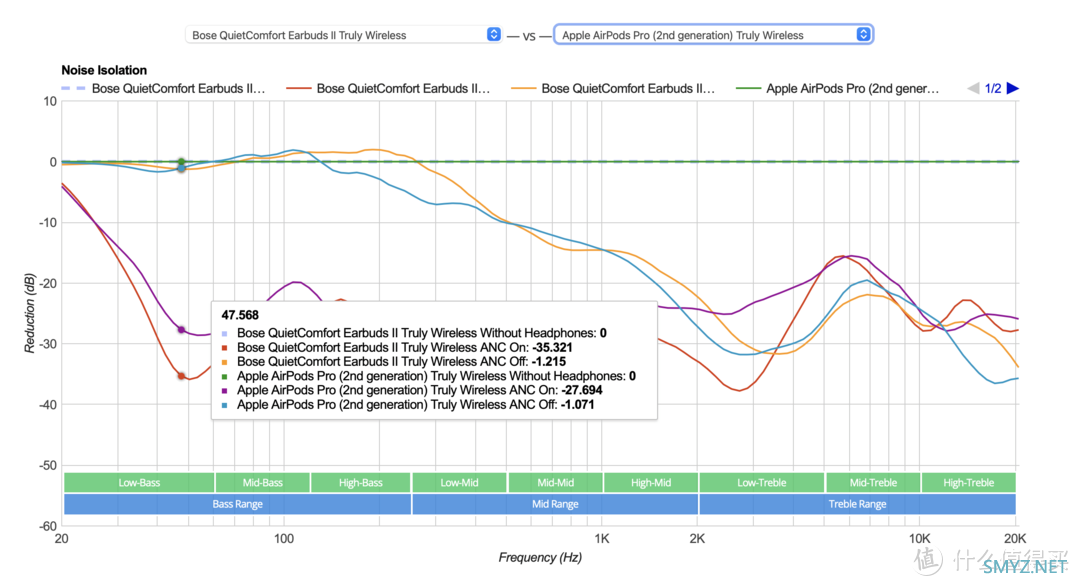1080x586 pixels.
Task: Click the Bose ANC Off -1.215 tooltip row
Action: [393, 362]
